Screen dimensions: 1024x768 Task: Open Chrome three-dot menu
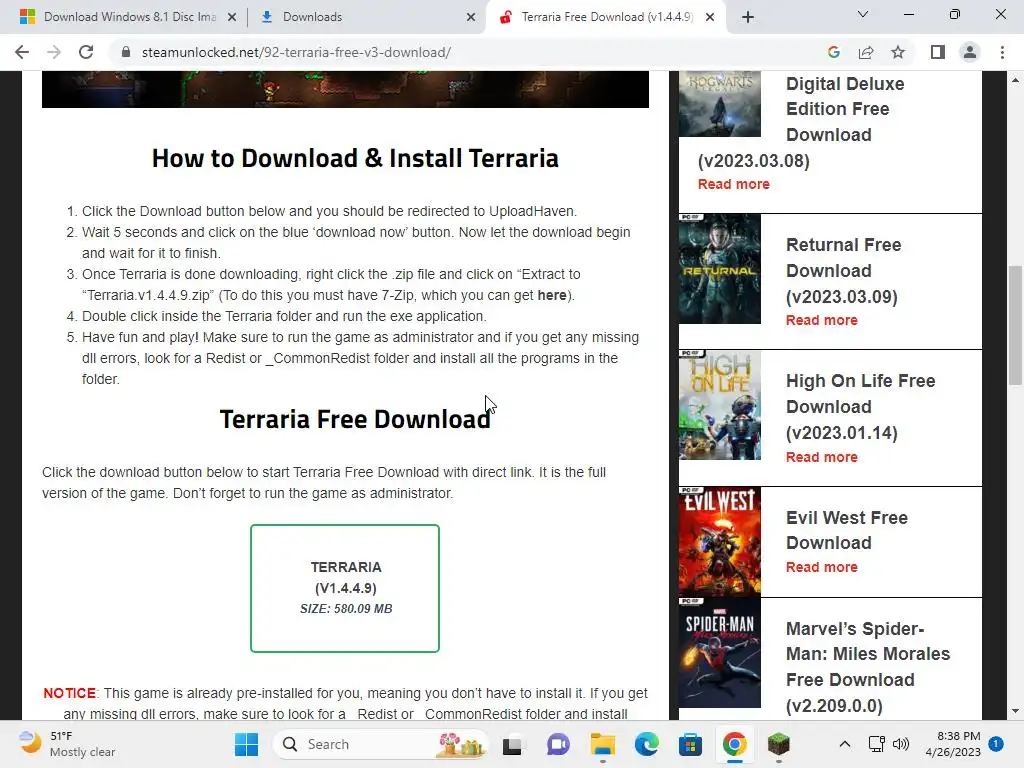pos(1002,52)
